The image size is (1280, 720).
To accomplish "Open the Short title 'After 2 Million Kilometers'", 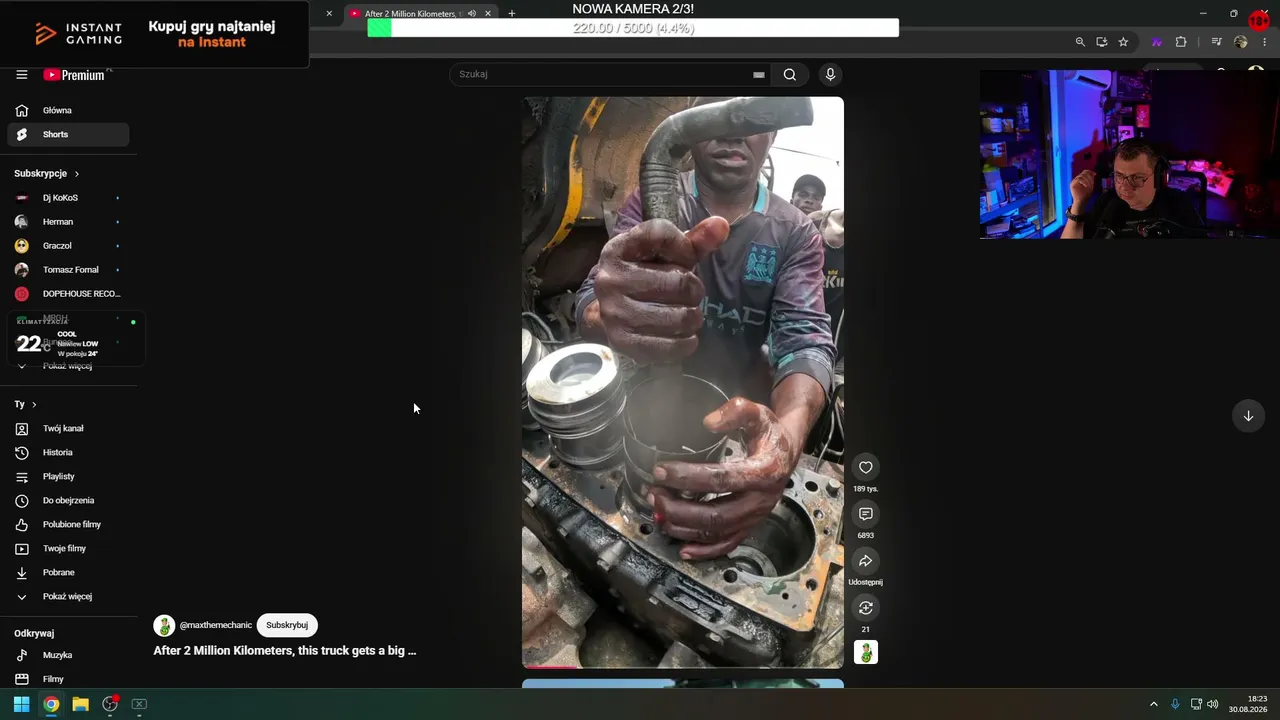I will [x=285, y=651].
